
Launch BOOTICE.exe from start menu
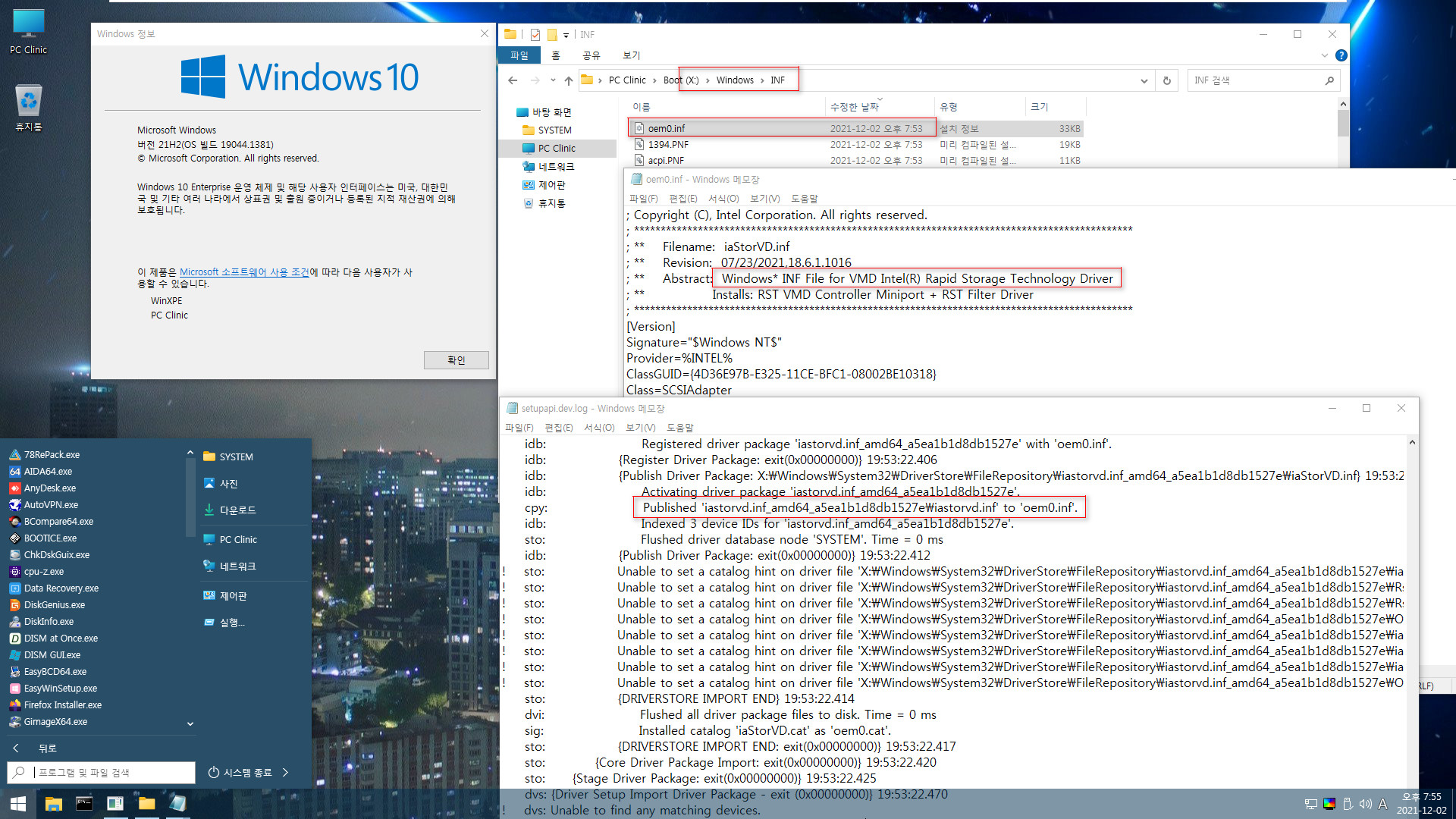point(50,538)
